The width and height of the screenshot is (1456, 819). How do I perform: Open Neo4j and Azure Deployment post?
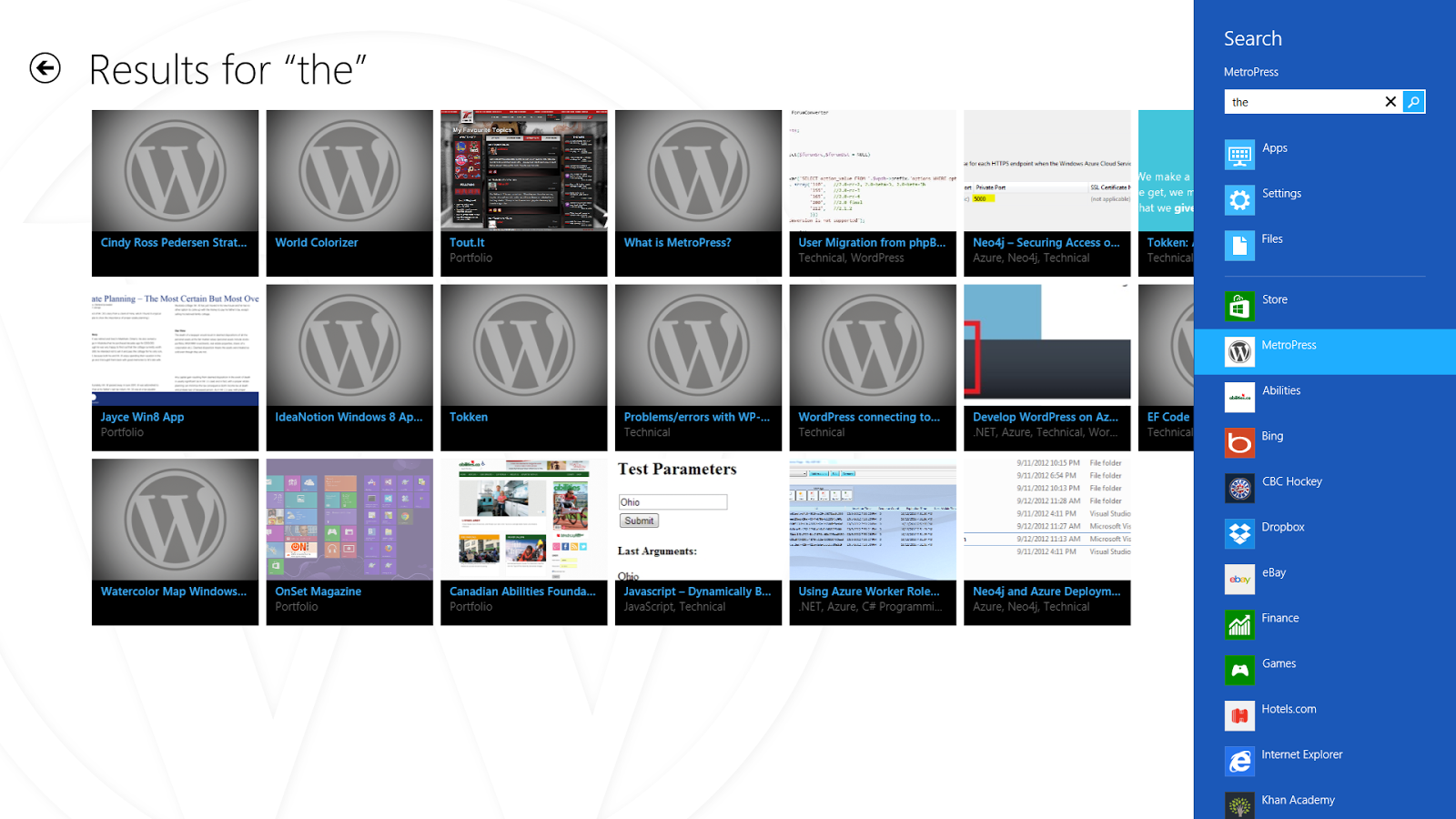[x=1046, y=541]
